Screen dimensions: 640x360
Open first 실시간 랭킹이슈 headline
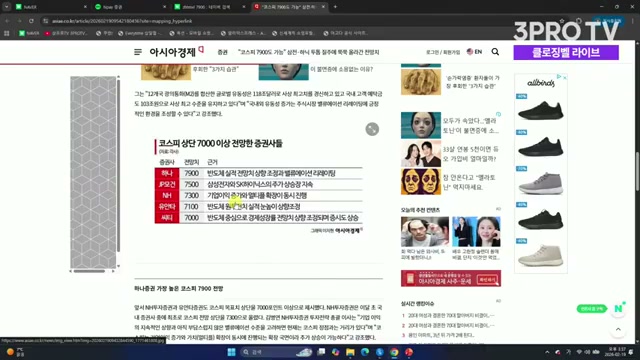click(x=451, y=316)
